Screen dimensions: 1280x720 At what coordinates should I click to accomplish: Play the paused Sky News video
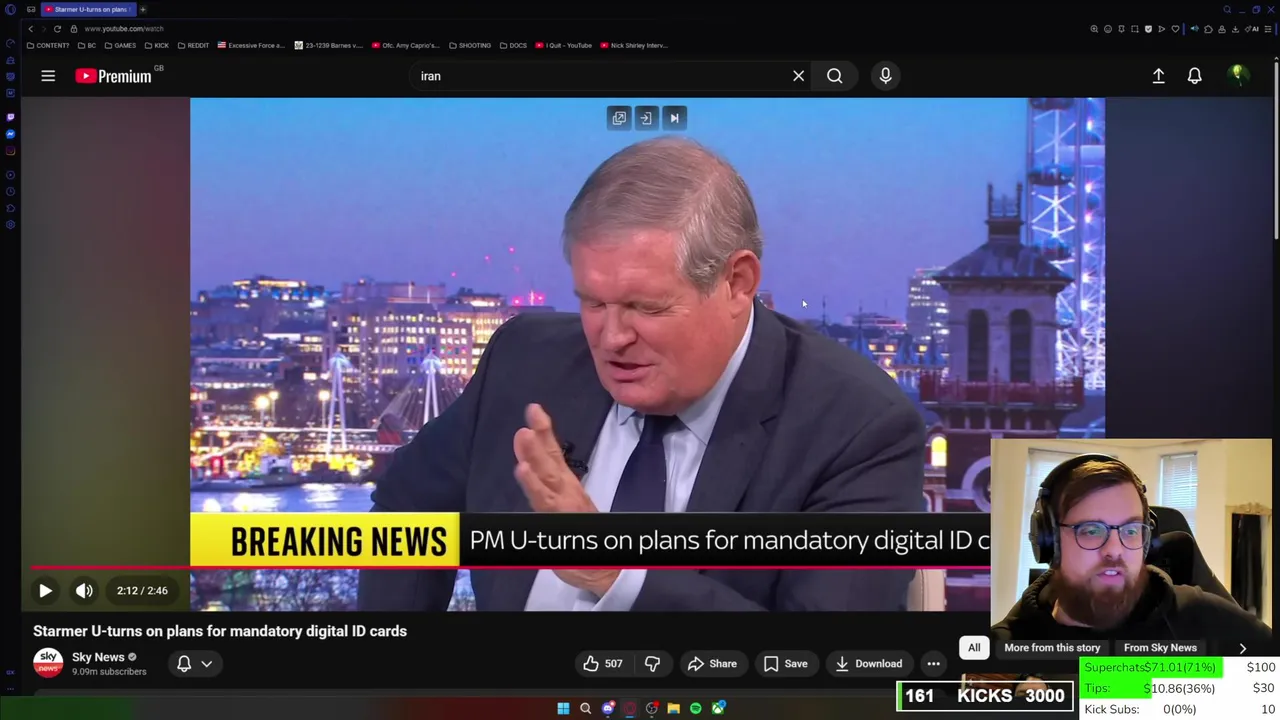coord(45,591)
